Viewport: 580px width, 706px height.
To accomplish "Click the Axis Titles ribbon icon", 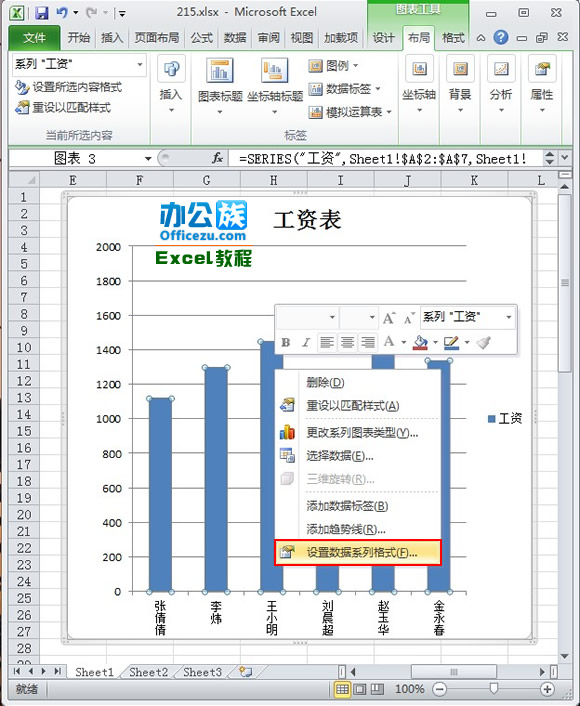I will pos(274,71).
